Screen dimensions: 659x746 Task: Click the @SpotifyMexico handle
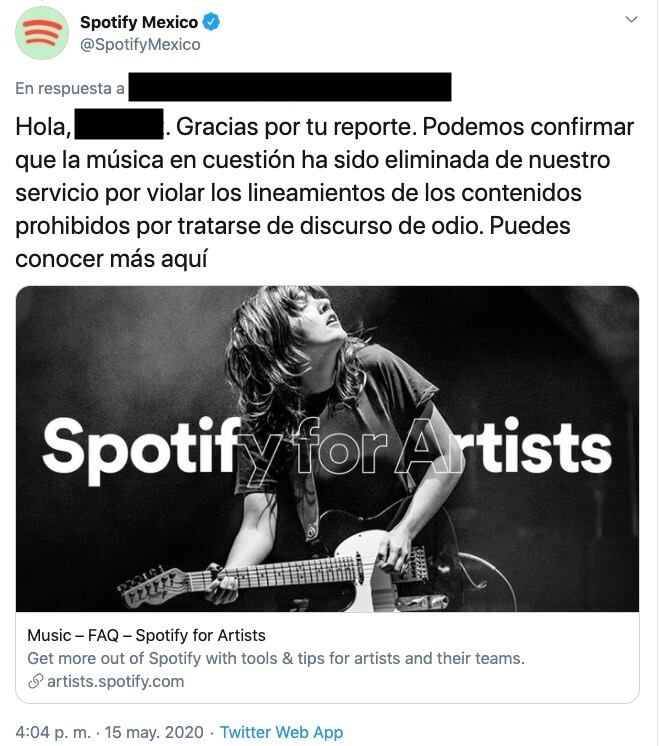coord(140,44)
